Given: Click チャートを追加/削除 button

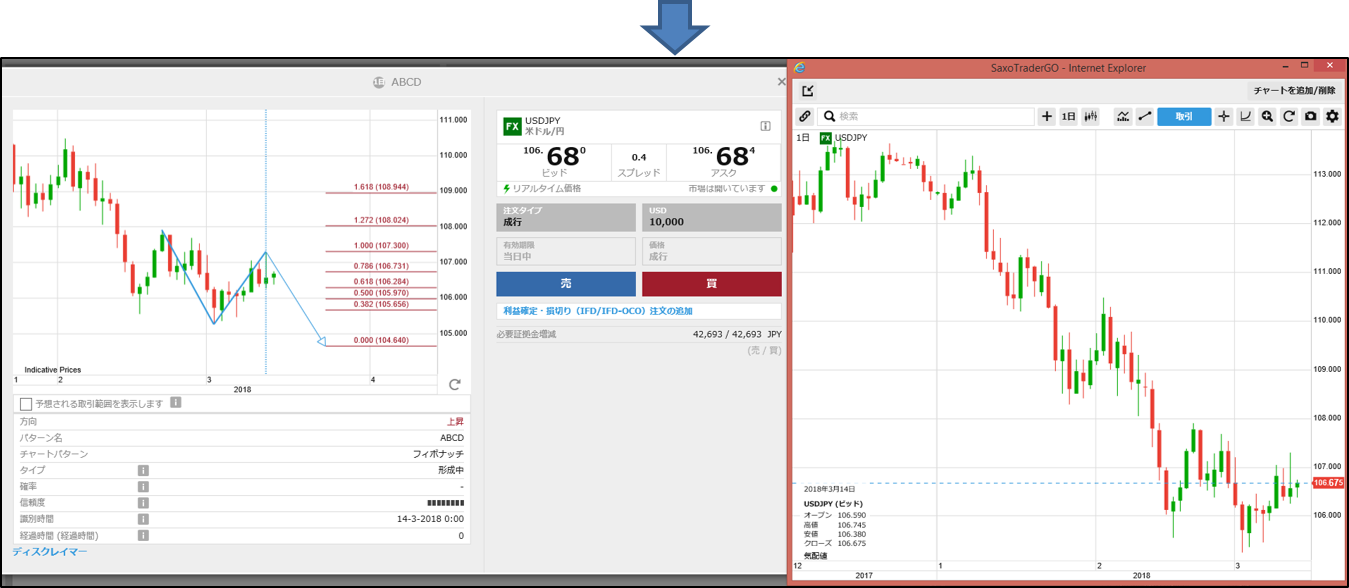Looking at the screenshot, I should point(1294,90).
